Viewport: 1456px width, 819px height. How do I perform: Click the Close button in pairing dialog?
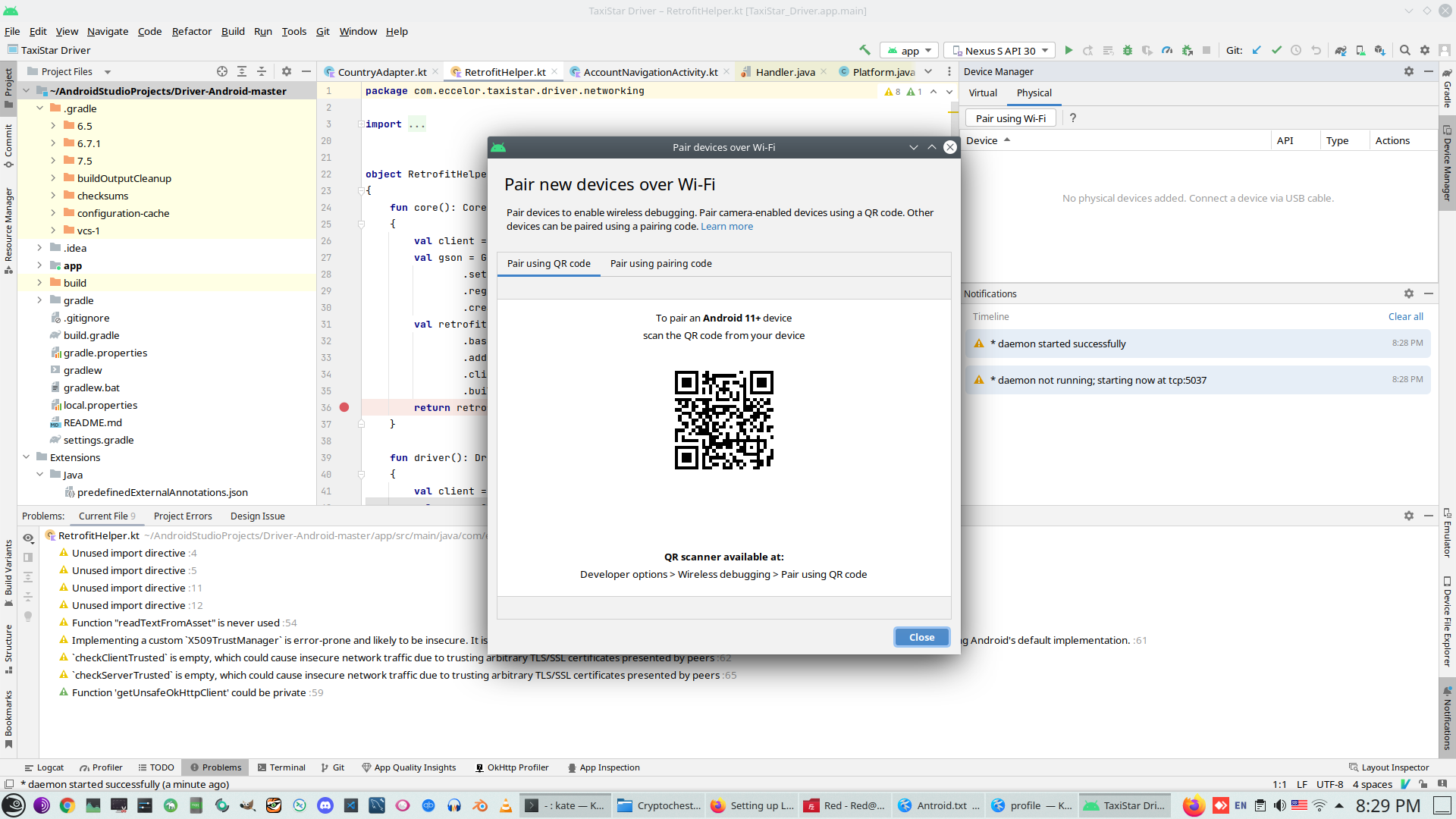tap(921, 637)
